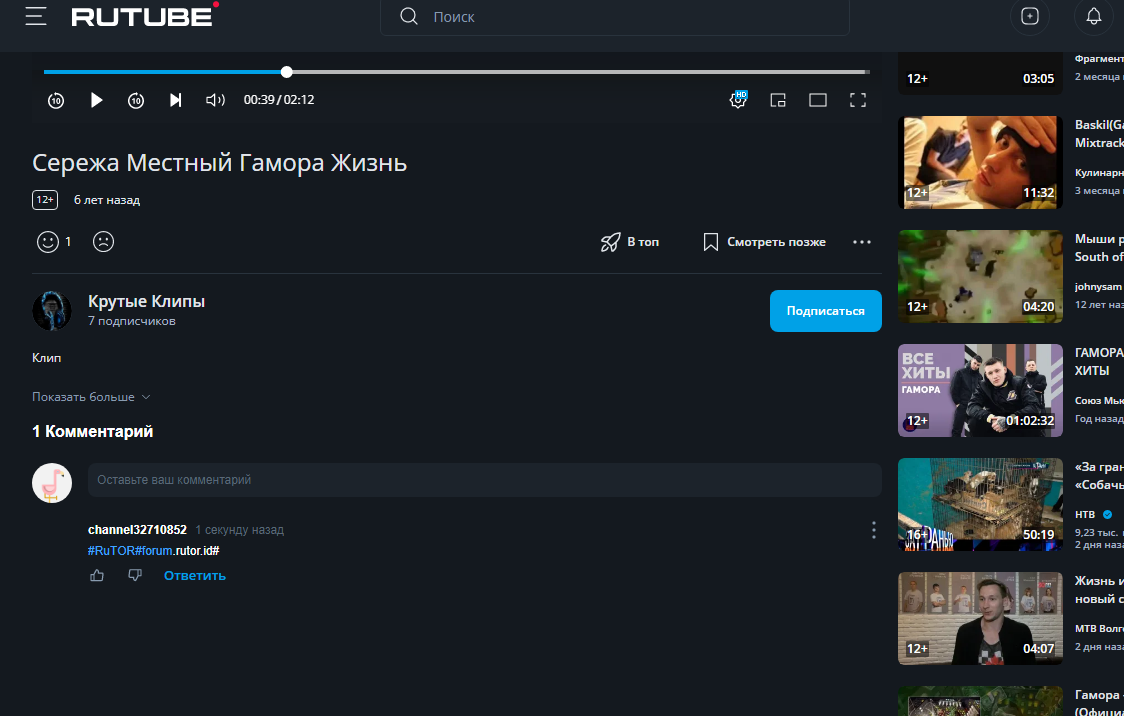Click the 6 лет назад upload date
The image size is (1124, 716).
107,201
